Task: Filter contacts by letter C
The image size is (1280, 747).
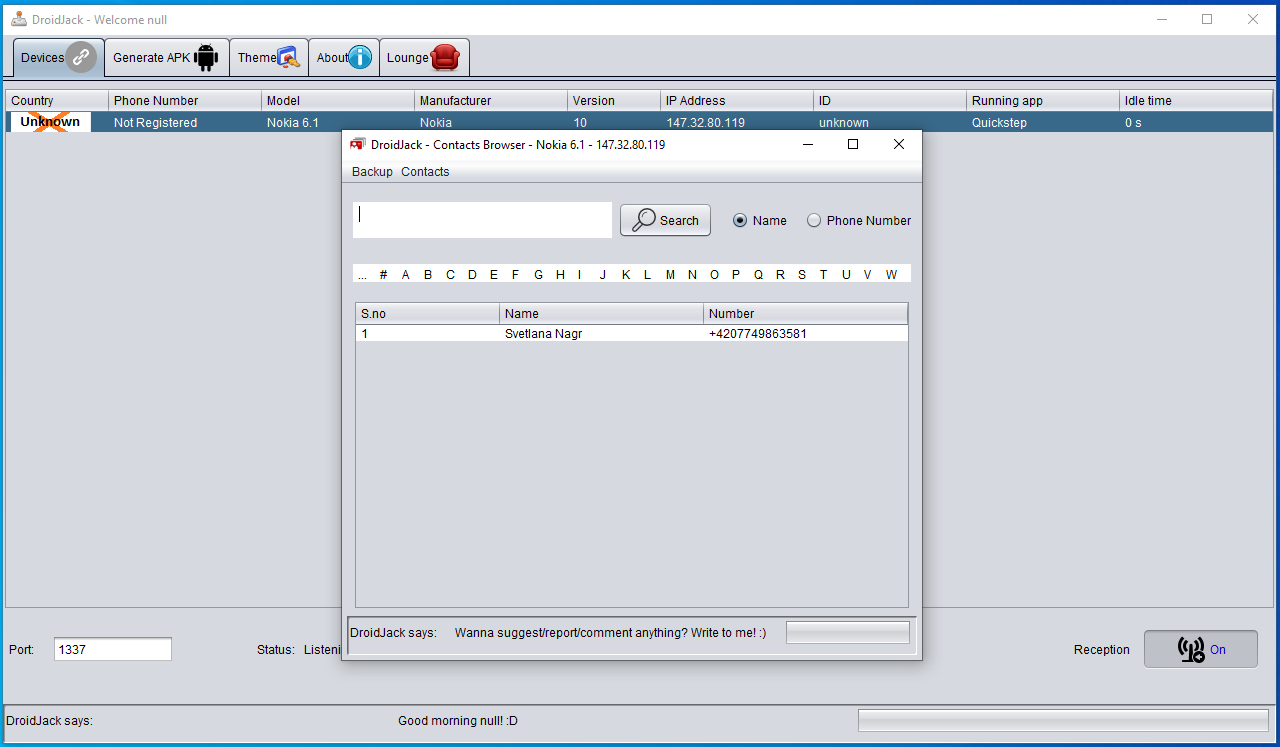Action: point(450,274)
